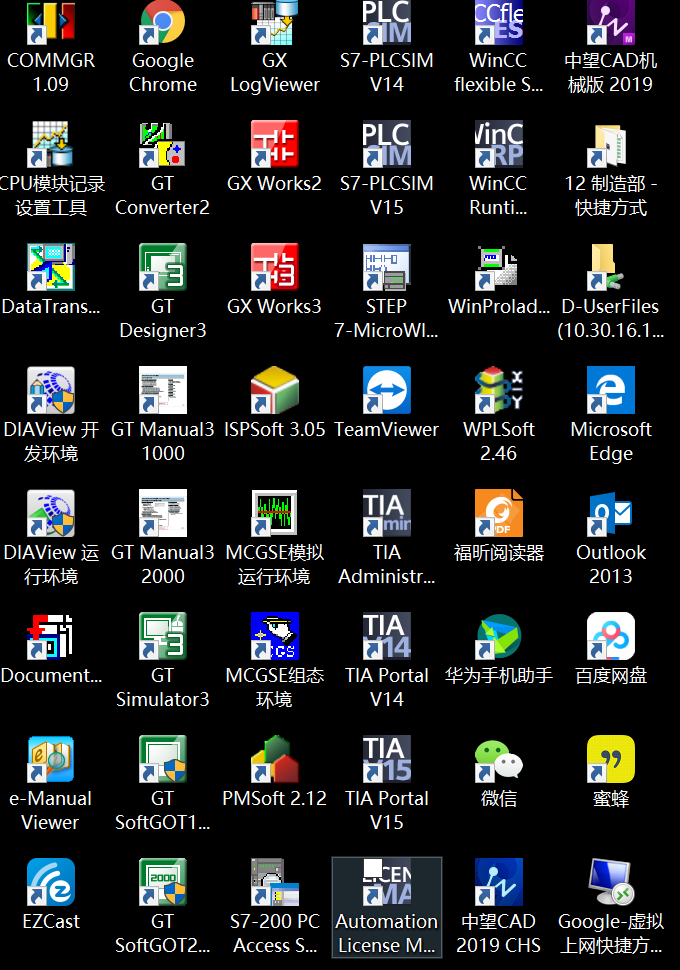Screen dimensions: 680x970
Task: Click the TIA Portal V15 icon
Action: coord(386,760)
